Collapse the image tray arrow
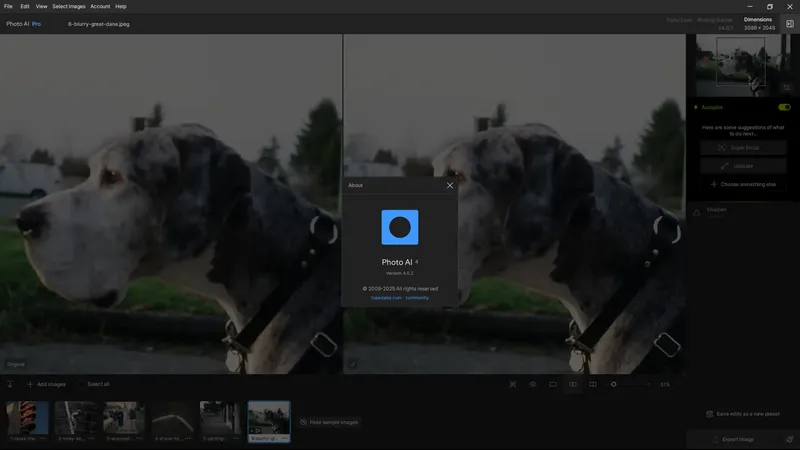 click(x=10, y=384)
